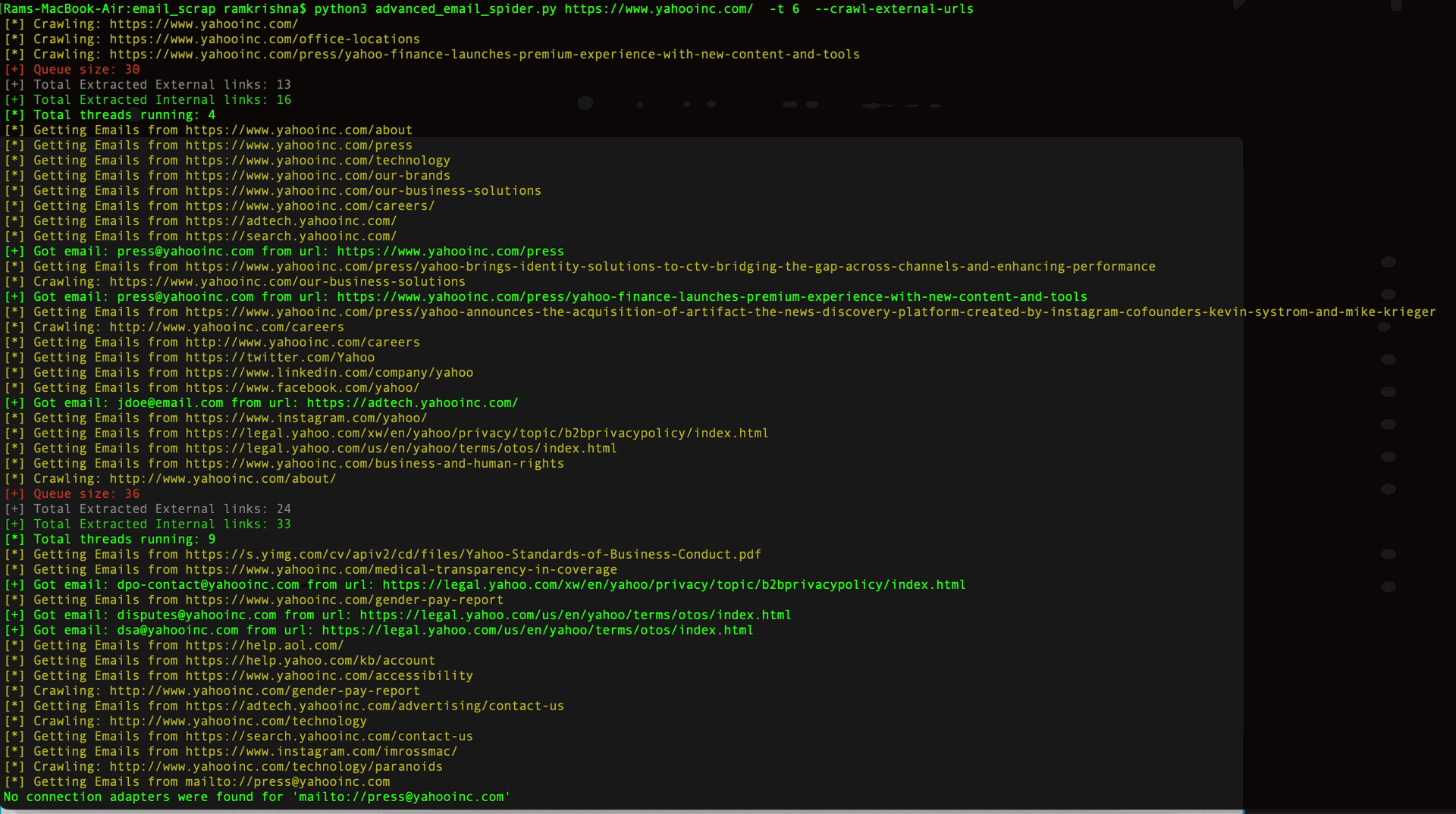Click the 'Getting Emails from https://adtech.yahooinc.com/' line
1456x814 pixels.
201,221
